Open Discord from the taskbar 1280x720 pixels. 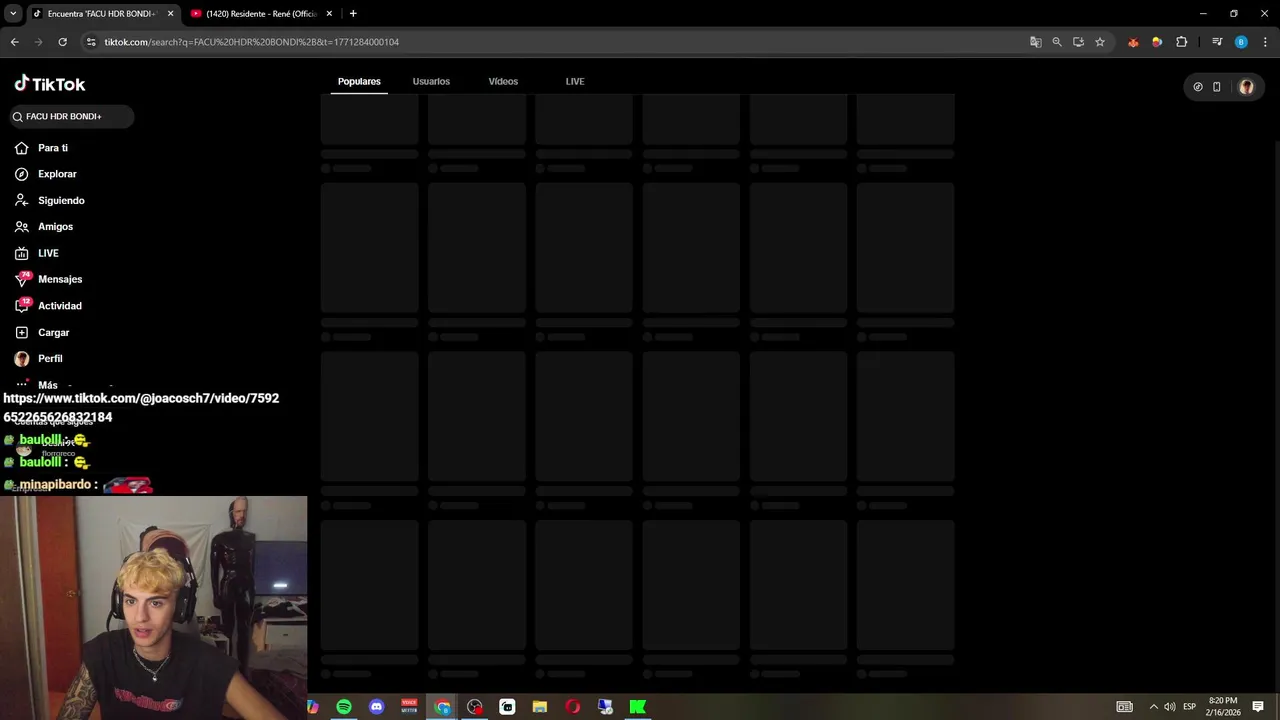(x=376, y=707)
